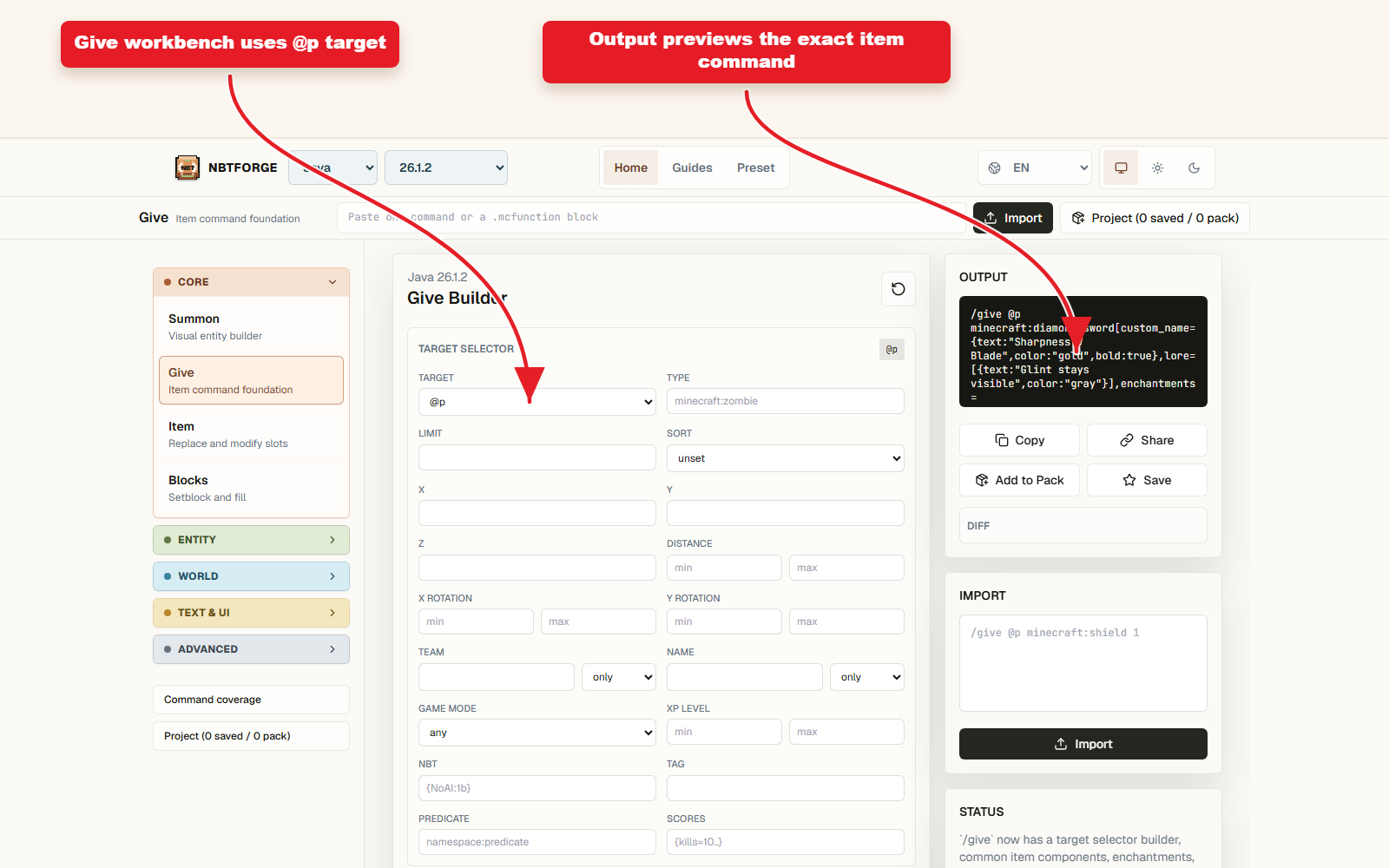Open the GAME MODE any dropdown
Screen dimensions: 1389x868
tap(537, 733)
